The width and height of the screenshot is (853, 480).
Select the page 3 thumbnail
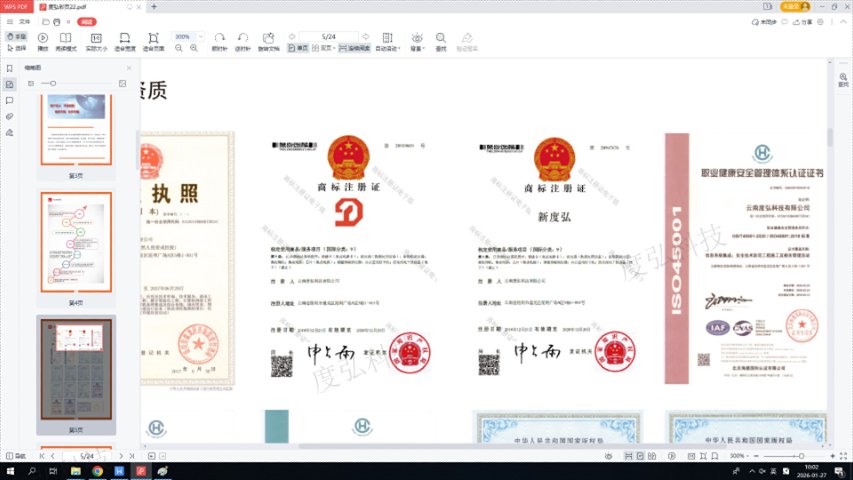click(76, 130)
